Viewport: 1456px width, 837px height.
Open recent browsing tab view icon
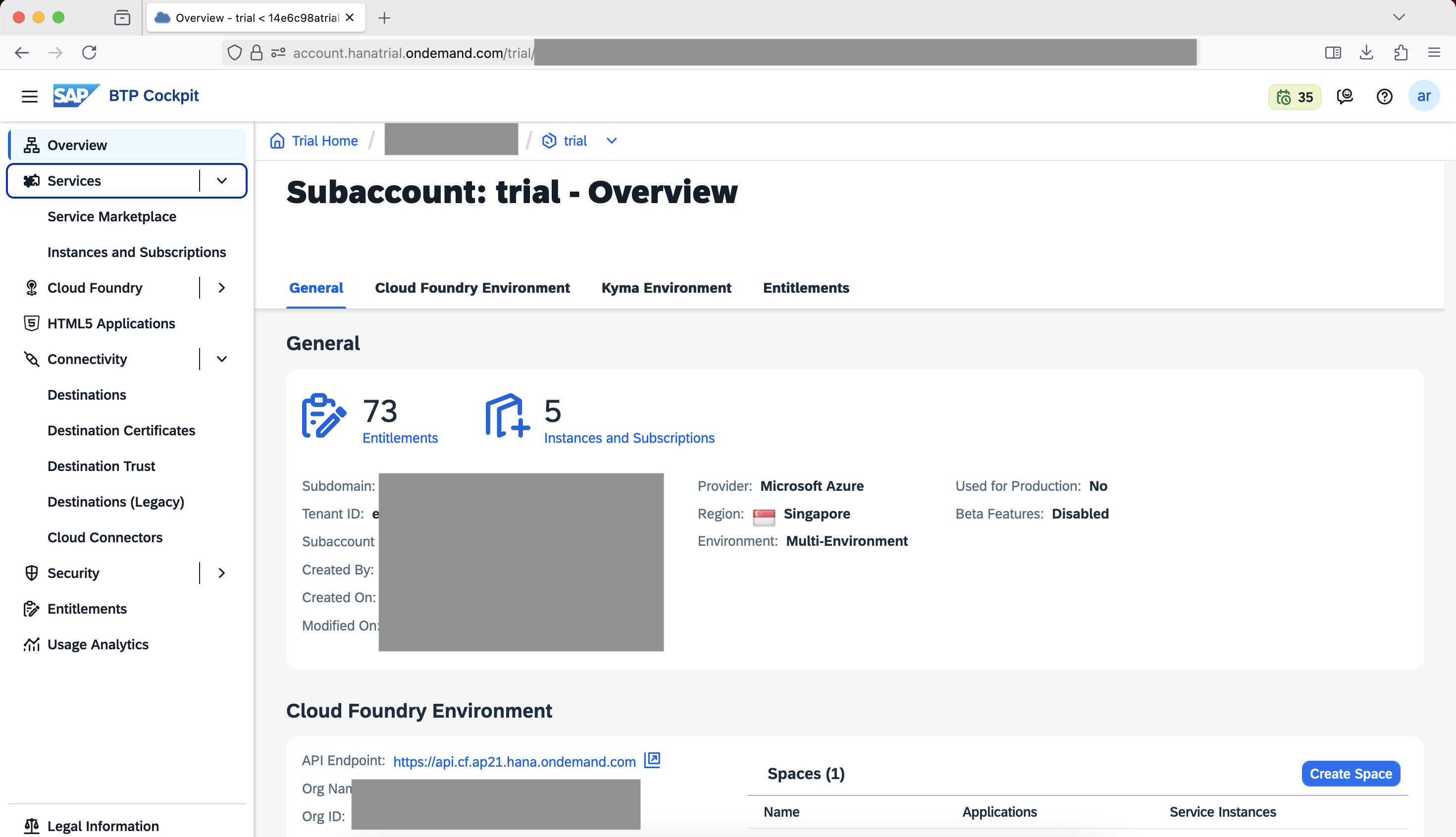click(122, 18)
